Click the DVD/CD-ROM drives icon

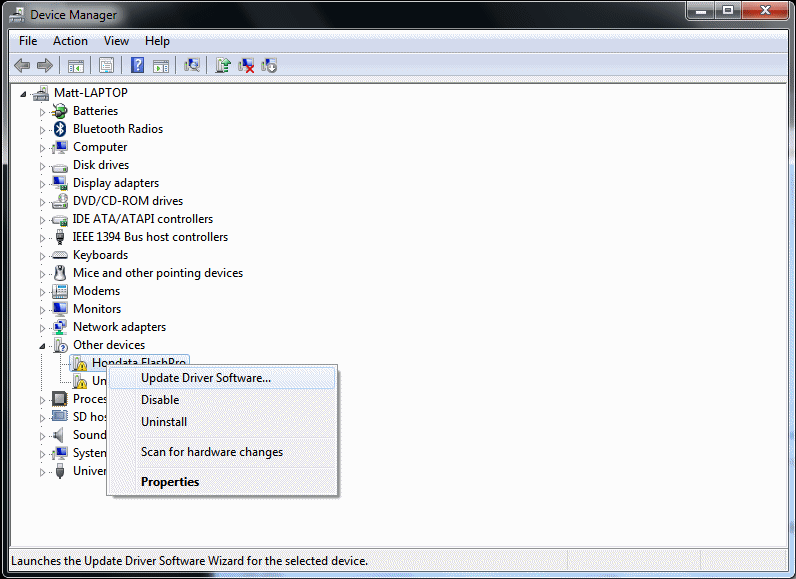tap(60, 201)
